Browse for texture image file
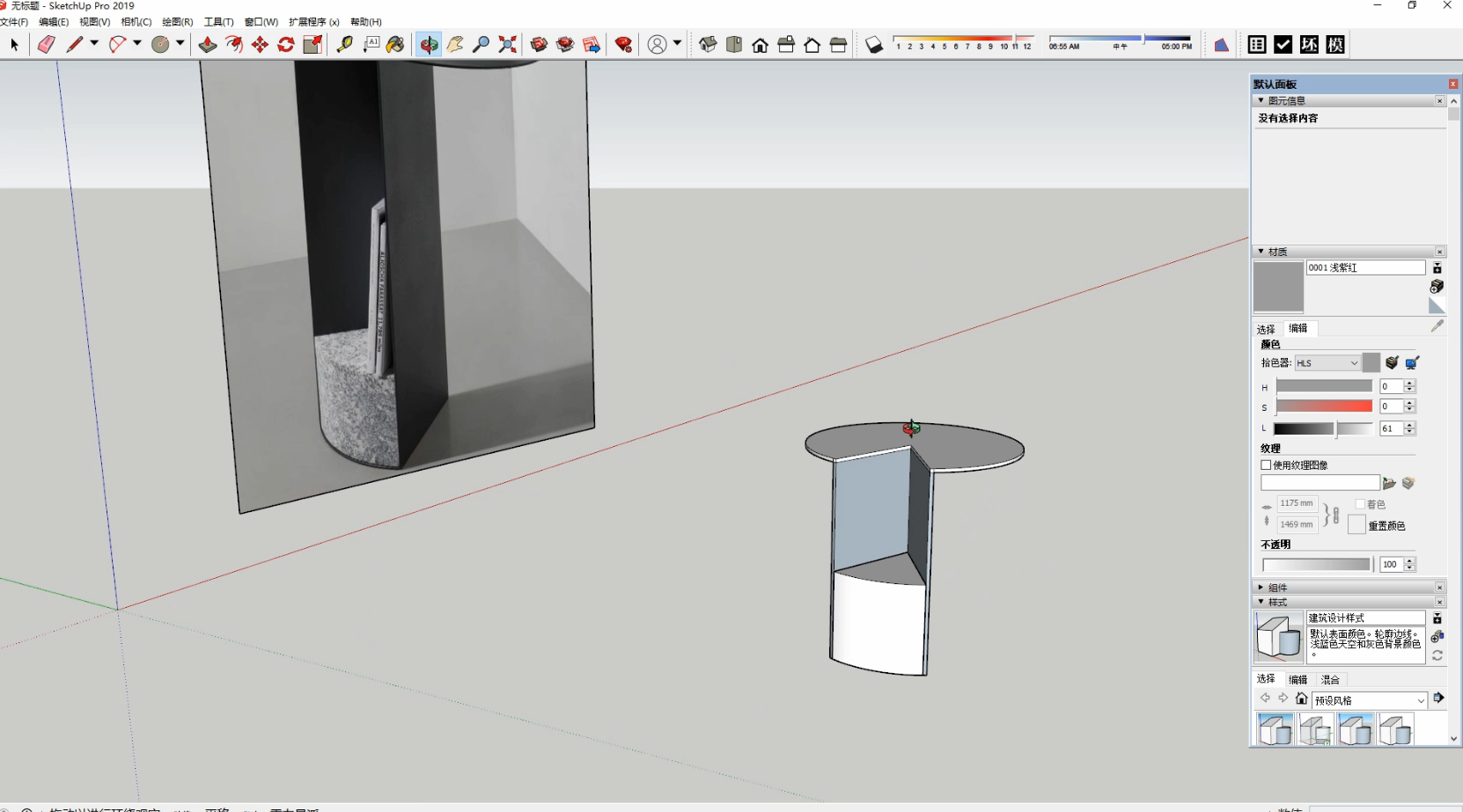 1389,483
